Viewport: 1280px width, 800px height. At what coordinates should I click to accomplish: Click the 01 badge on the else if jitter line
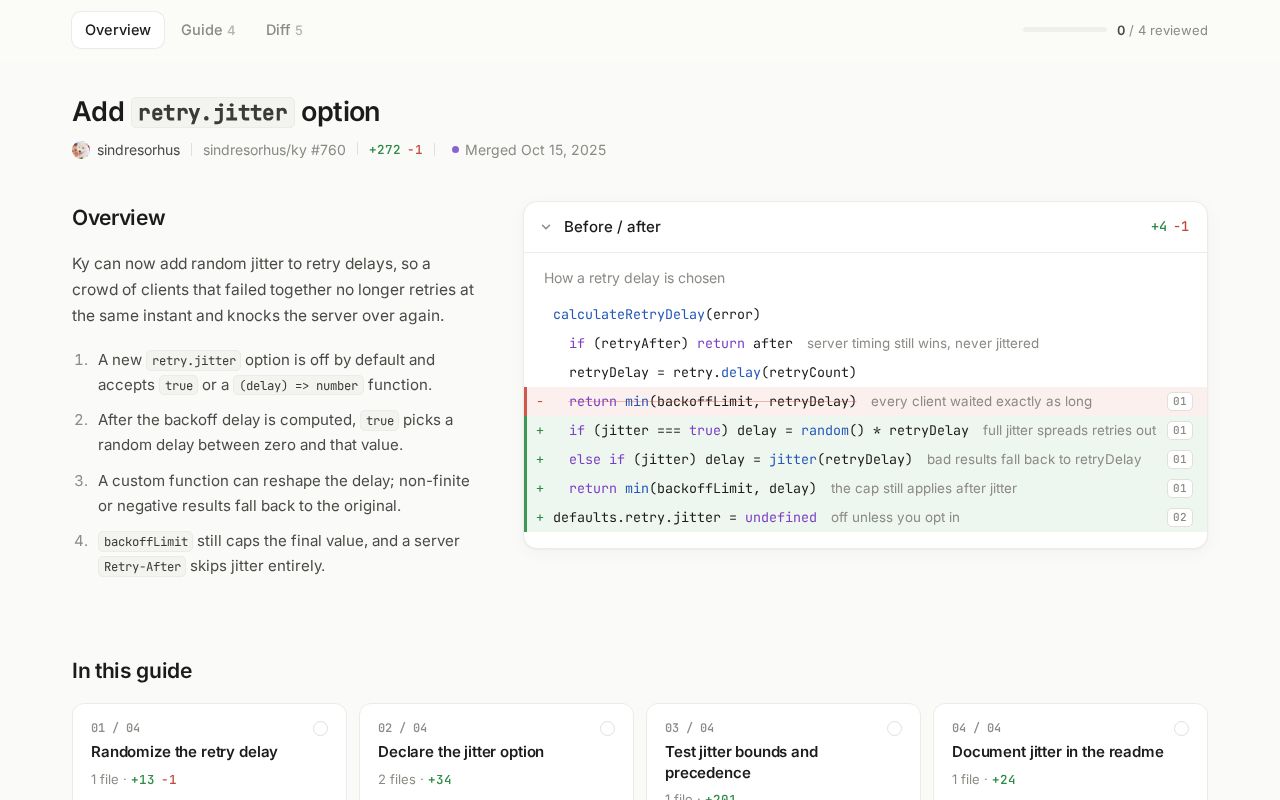(x=1179, y=459)
